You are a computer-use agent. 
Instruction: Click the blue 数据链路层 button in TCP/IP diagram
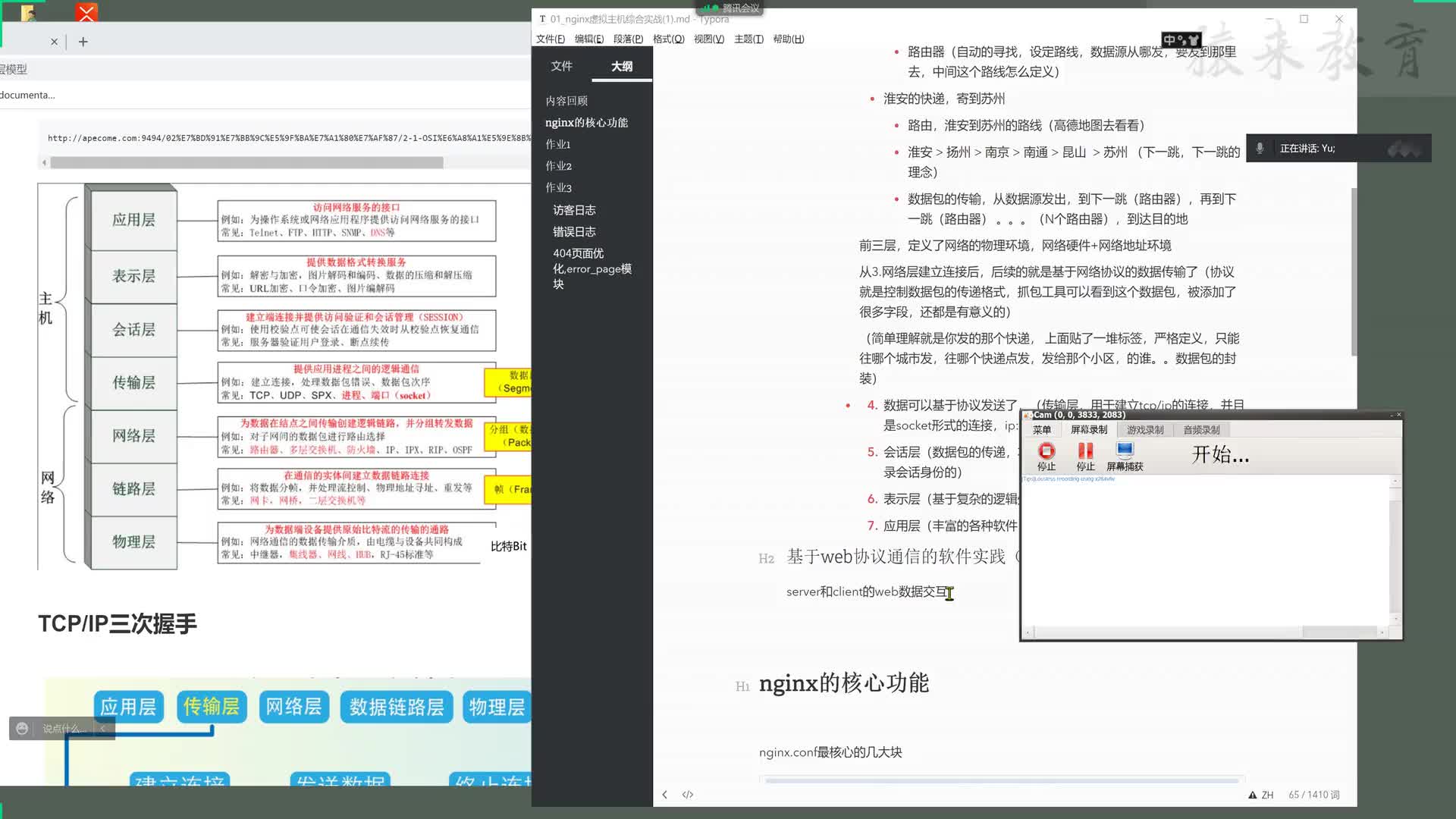click(397, 707)
